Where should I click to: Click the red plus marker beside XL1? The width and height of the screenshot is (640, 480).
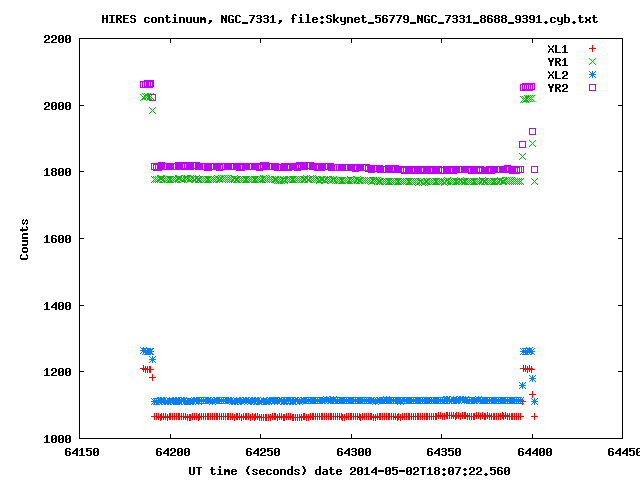click(592, 49)
